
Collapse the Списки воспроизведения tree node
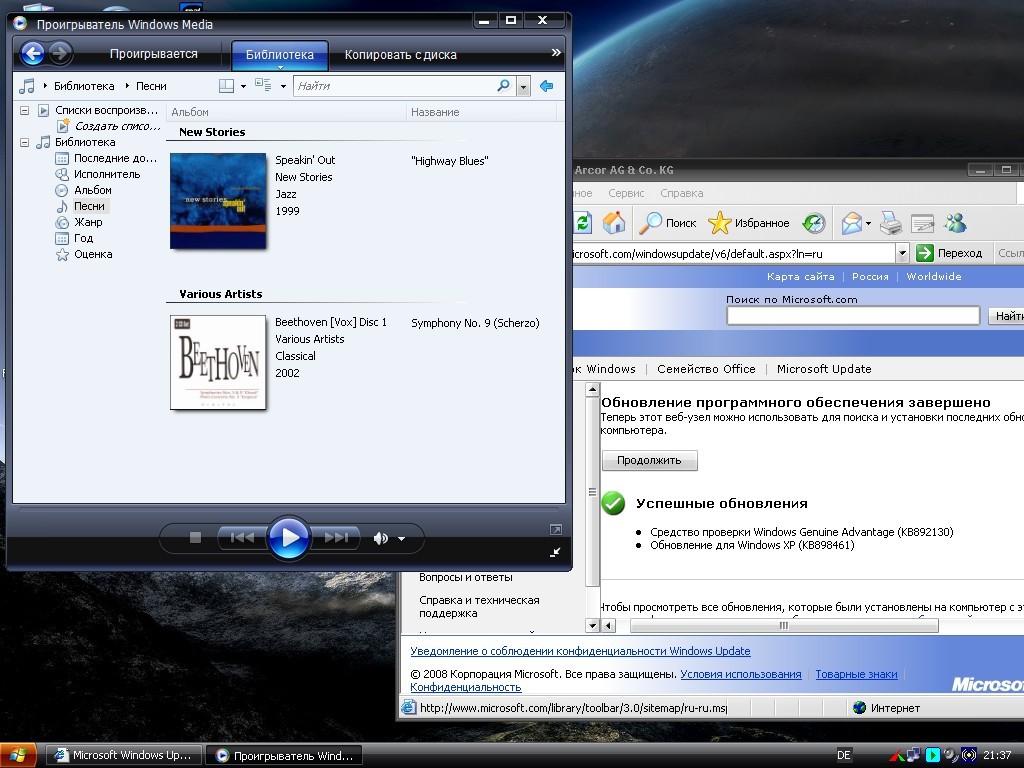[x=25, y=110]
